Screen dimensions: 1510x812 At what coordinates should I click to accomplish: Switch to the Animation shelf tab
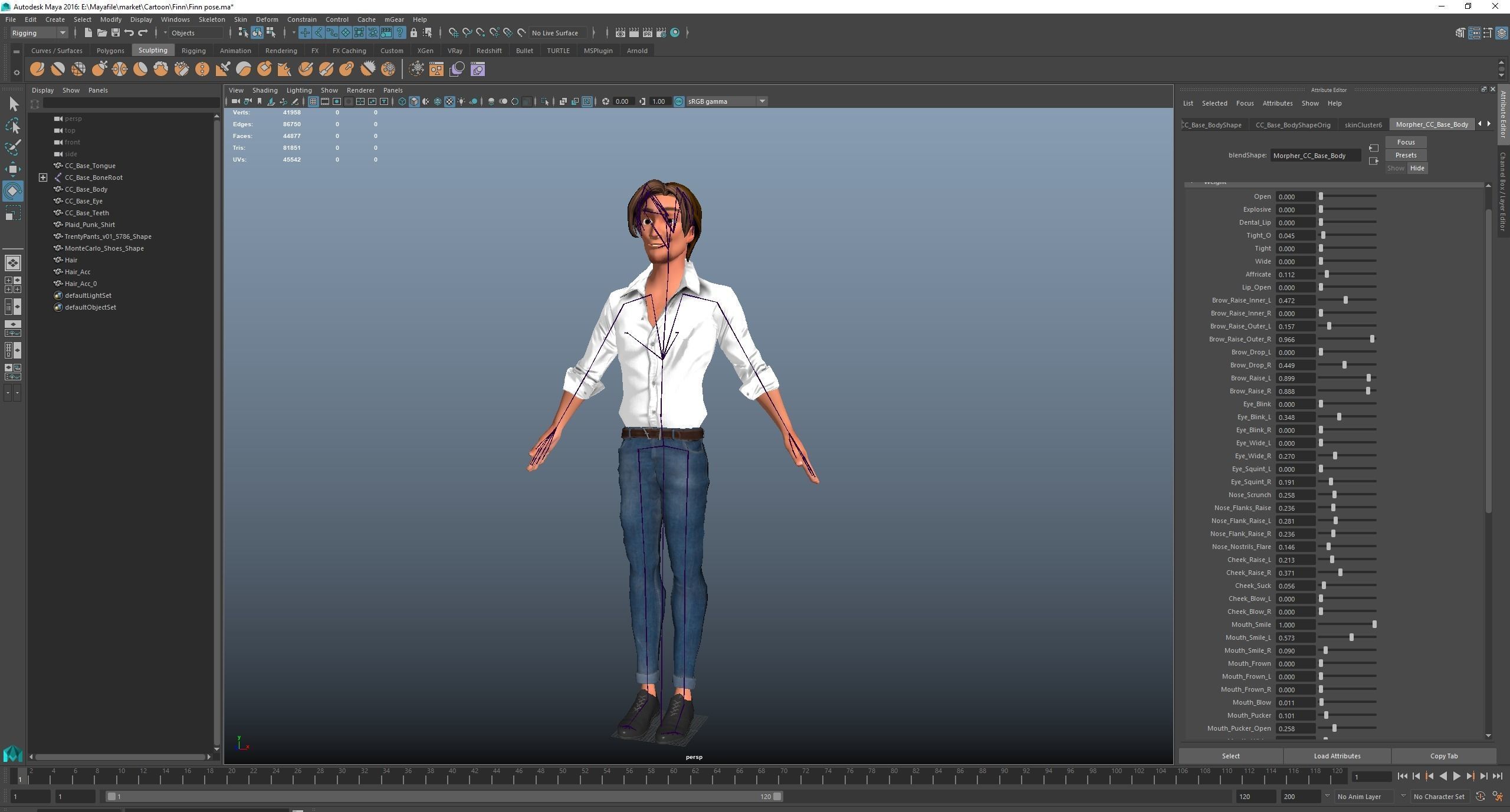(235, 51)
